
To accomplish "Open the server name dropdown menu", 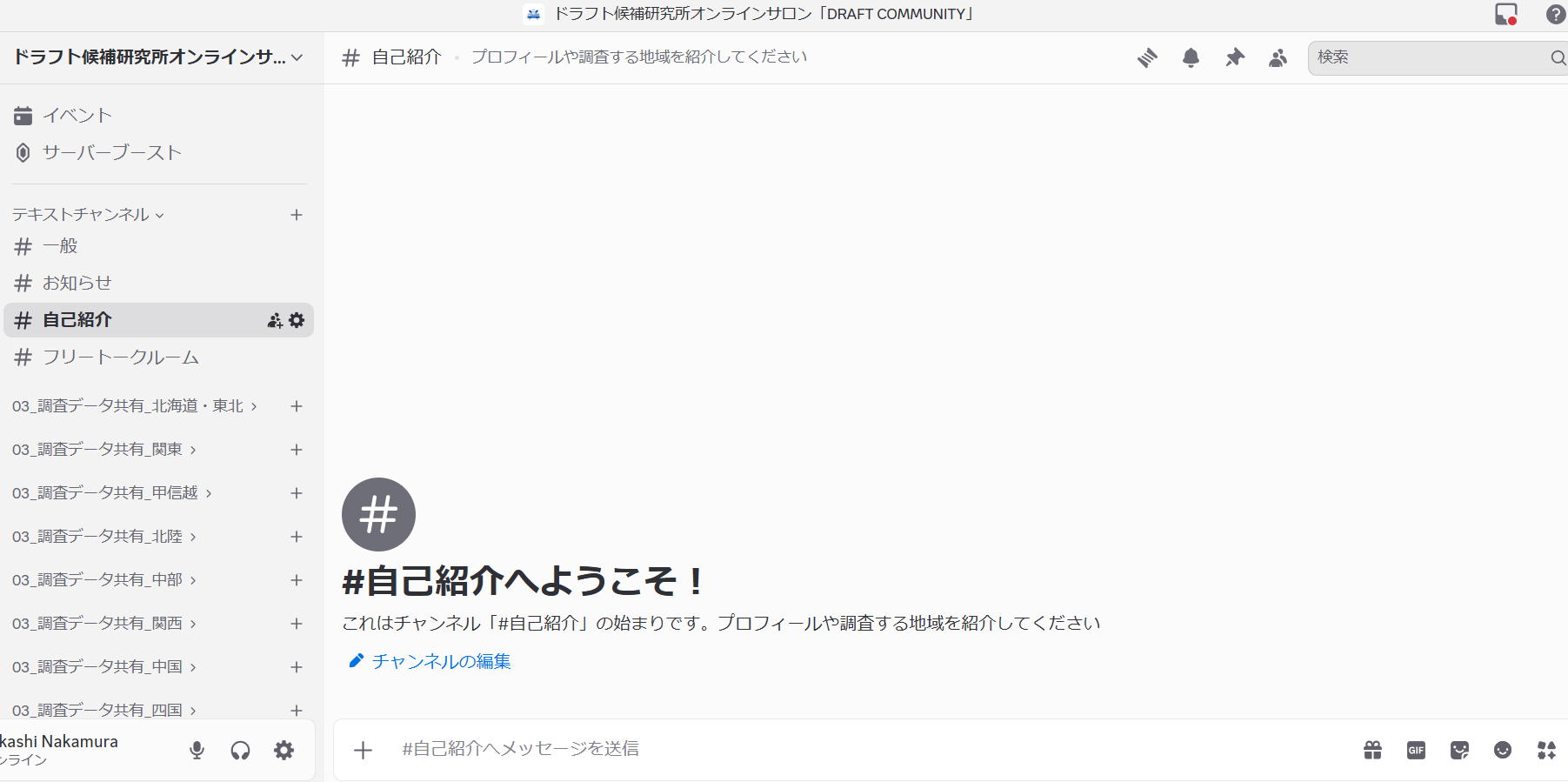I will tap(158, 57).
